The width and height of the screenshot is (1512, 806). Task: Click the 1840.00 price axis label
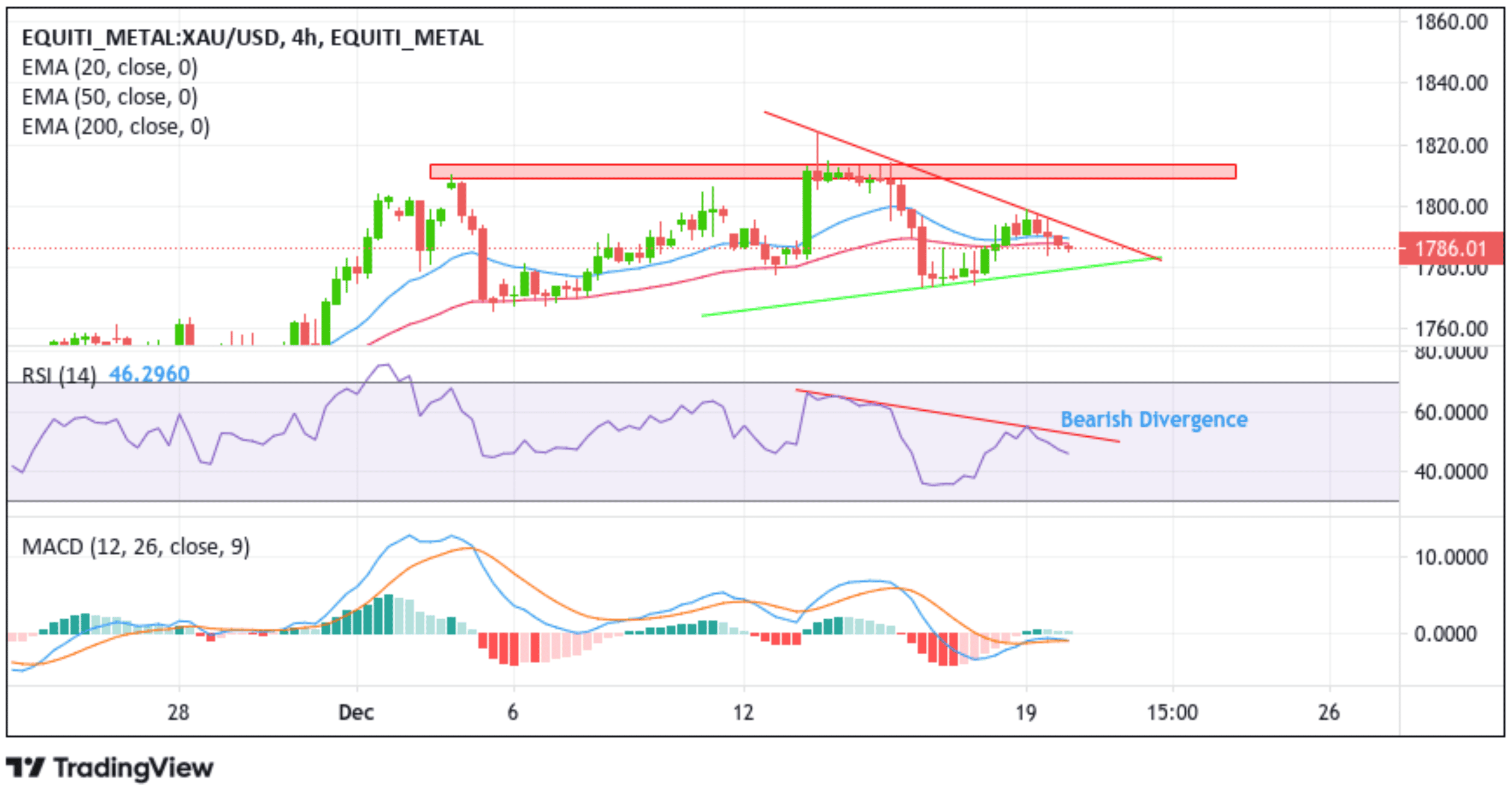click(x=1451, y=83)
